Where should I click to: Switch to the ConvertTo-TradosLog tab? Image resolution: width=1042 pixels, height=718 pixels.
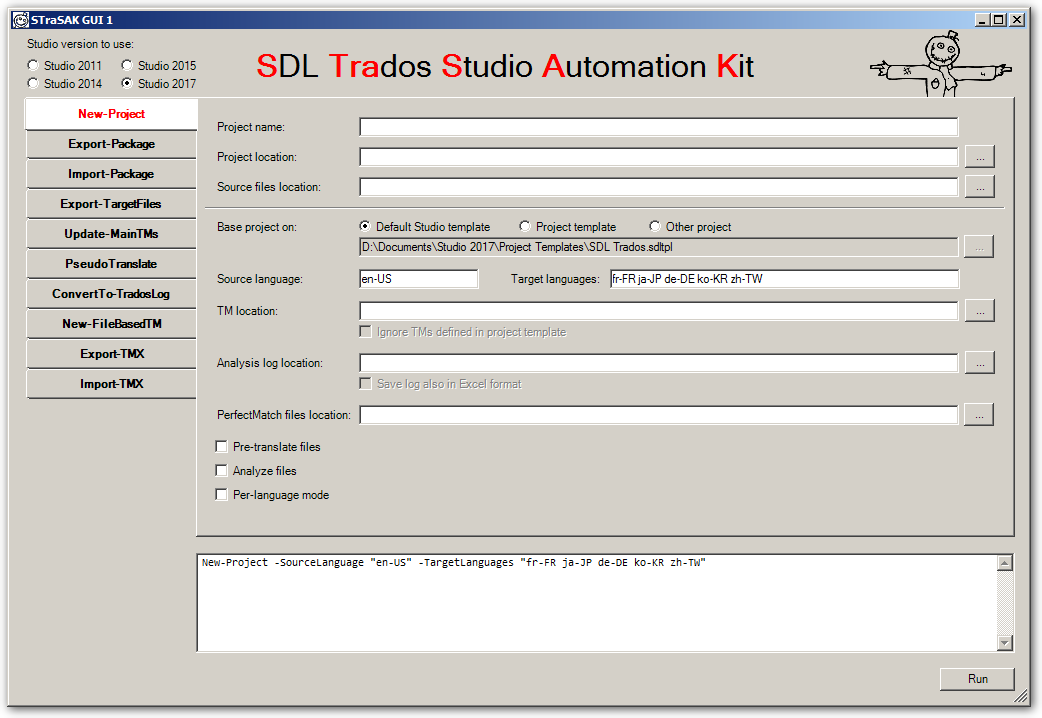(x=112, y=293)
